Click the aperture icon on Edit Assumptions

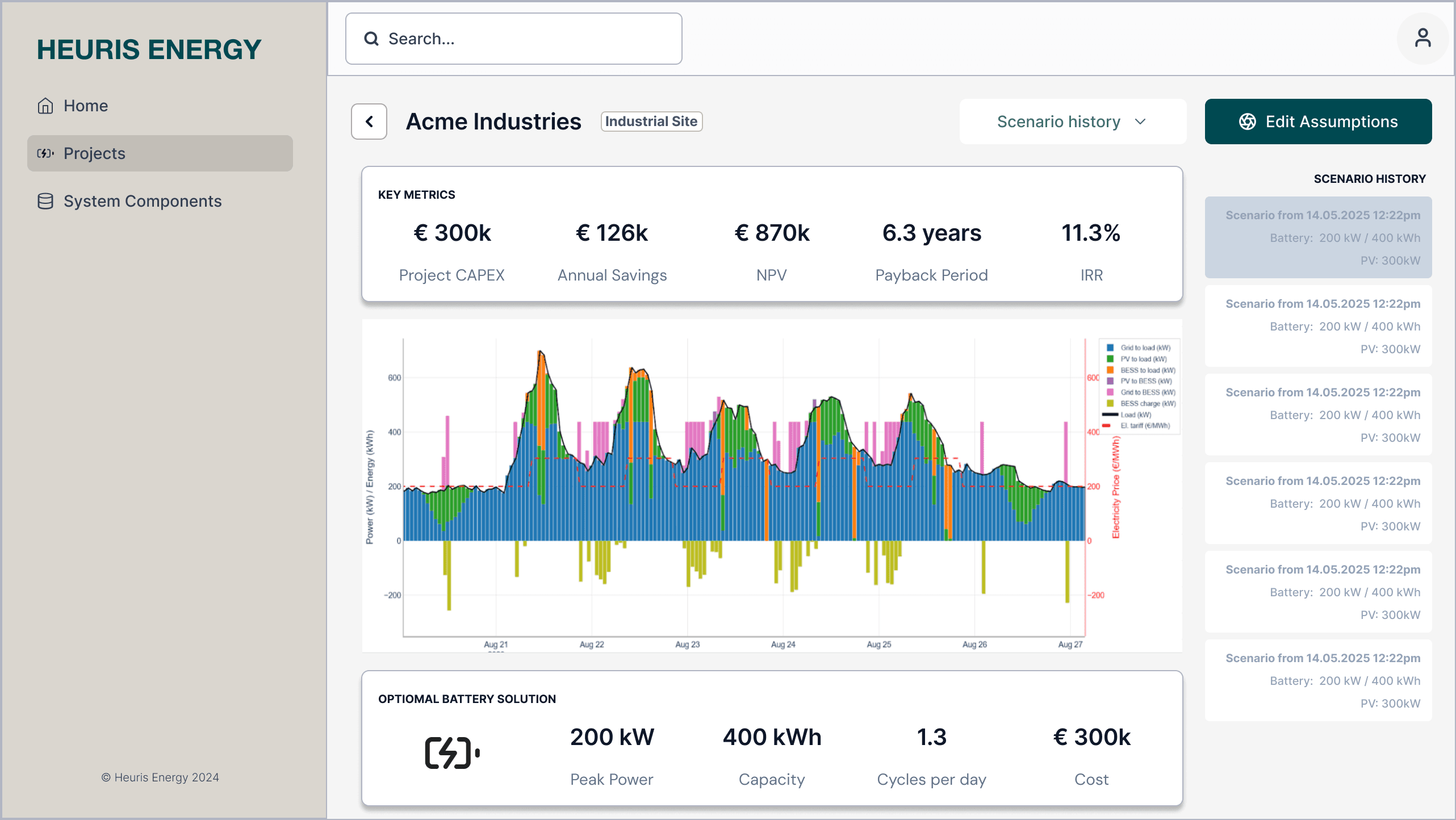pos(1248,122)
